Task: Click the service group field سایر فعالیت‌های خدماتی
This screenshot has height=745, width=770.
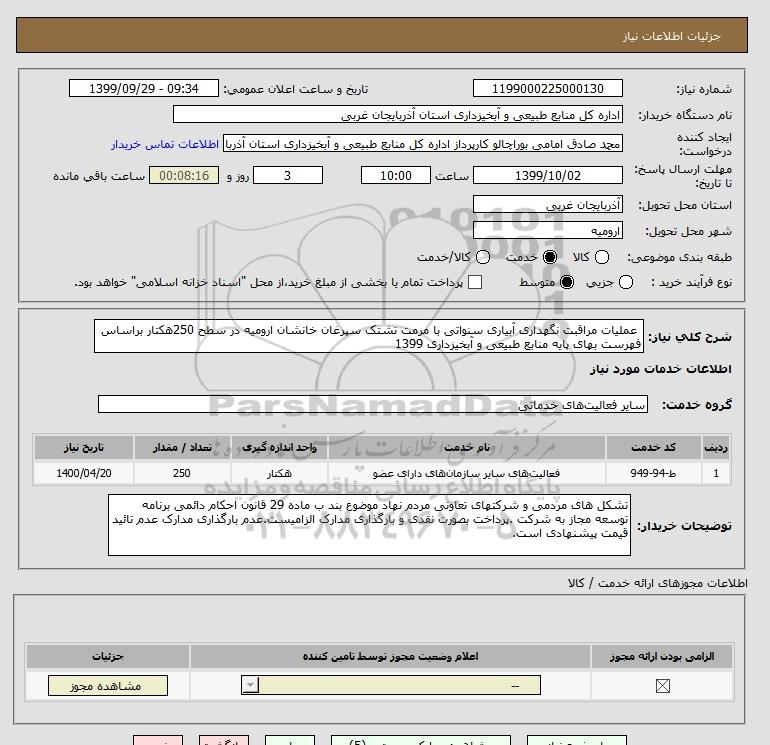Action: 373,404
